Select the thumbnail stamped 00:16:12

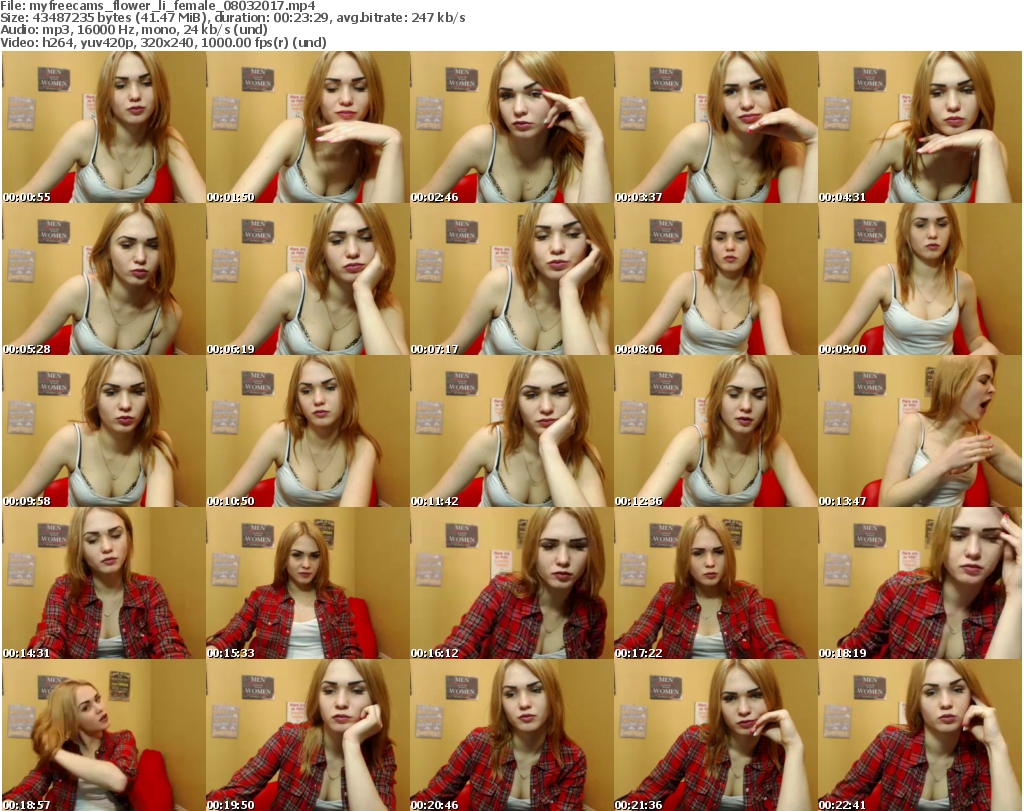click(512, 583)
